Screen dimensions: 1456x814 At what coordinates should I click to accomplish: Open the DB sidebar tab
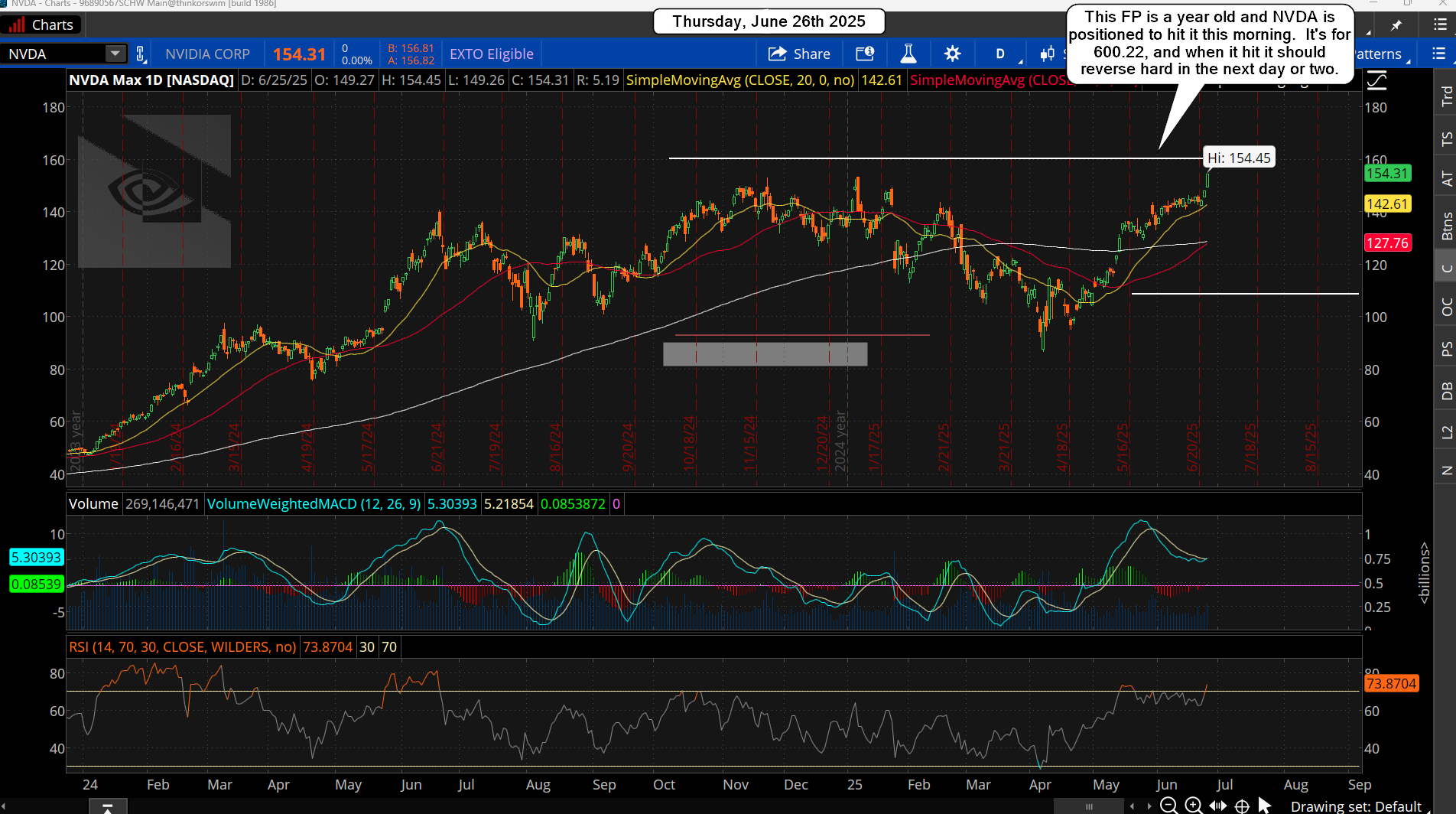[x=1446, y=391]
